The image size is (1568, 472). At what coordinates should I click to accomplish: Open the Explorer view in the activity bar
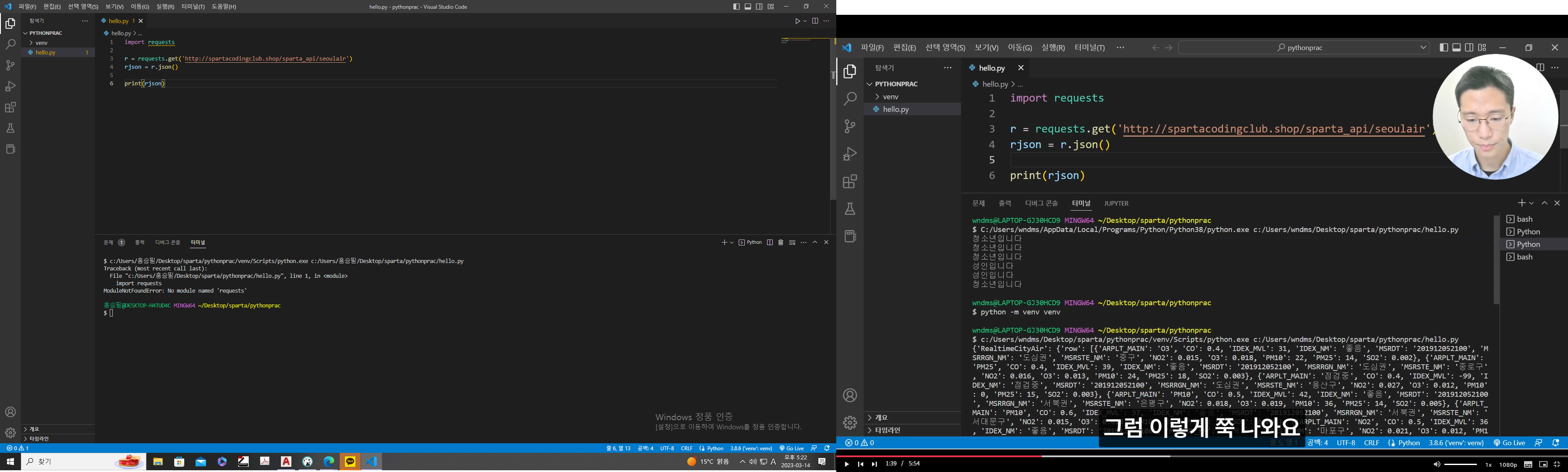pos(10,24)
